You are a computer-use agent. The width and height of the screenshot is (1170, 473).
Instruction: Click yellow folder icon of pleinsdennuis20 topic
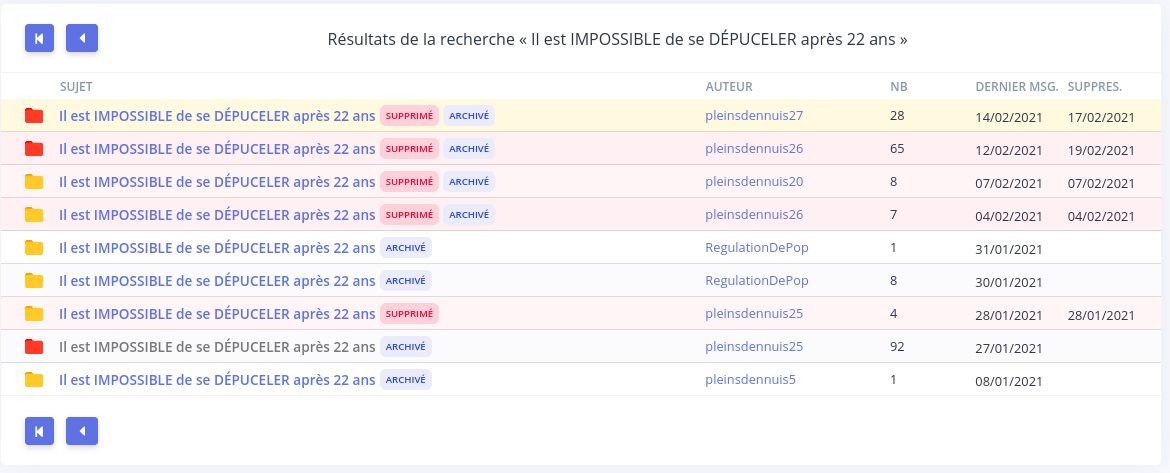point(34,181)
